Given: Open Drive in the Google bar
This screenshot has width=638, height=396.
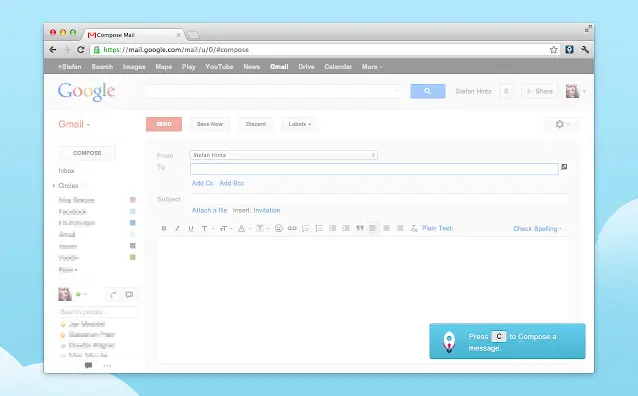Looking at the screenshot, I should point(306,67).
